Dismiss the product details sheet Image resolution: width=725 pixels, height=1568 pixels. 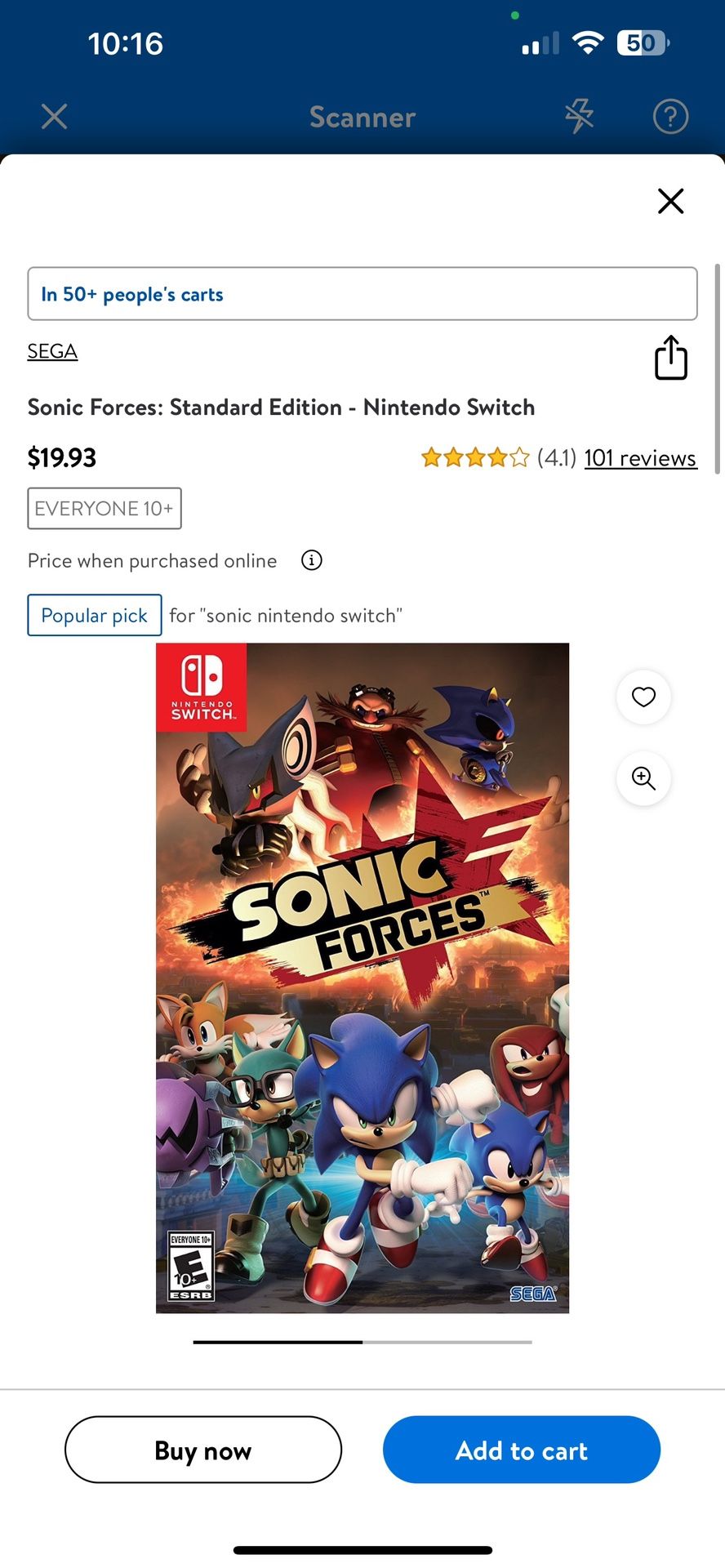pyautogui.click(x=670, y=200)
